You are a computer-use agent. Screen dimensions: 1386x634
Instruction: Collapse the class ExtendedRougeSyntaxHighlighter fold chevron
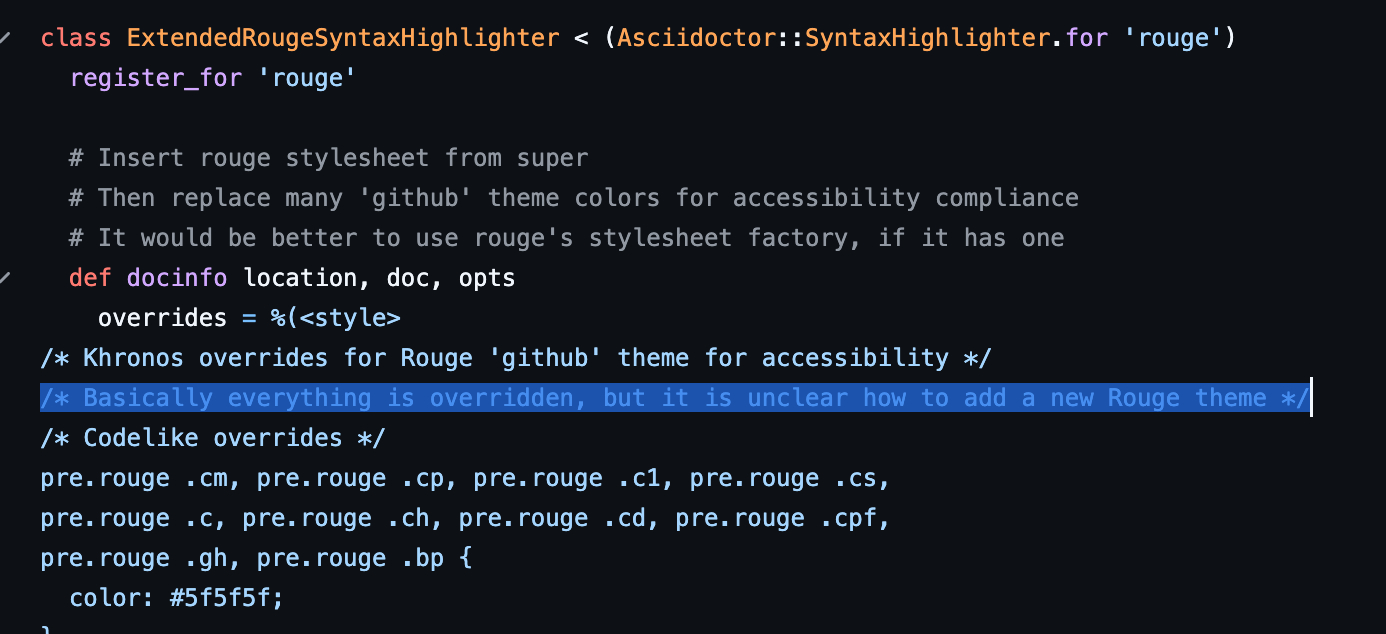(6, 37)
